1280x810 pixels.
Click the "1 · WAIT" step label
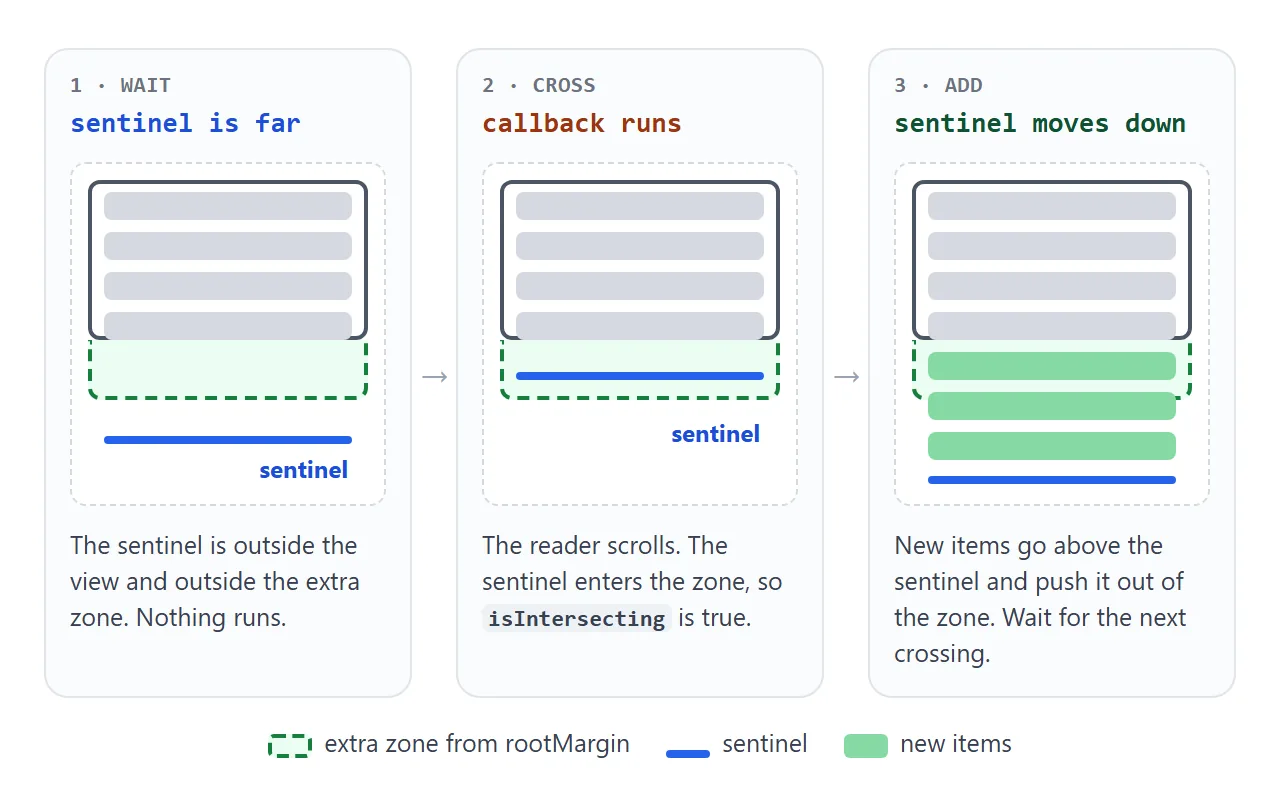120,85
